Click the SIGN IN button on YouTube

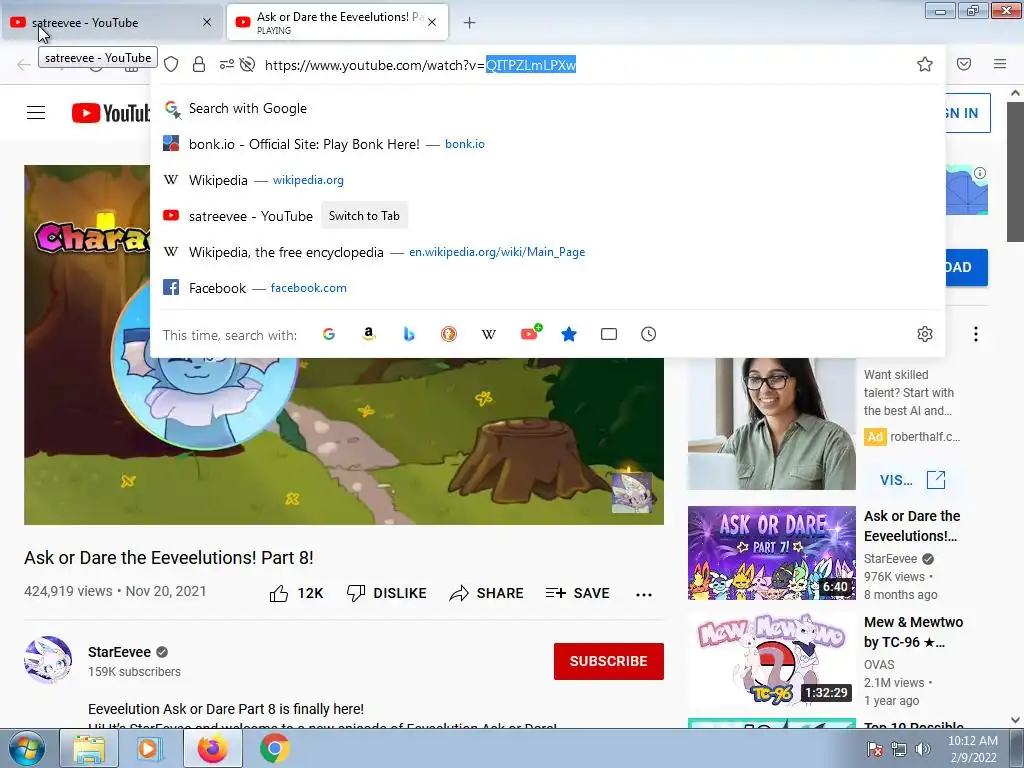pos(968,113)
